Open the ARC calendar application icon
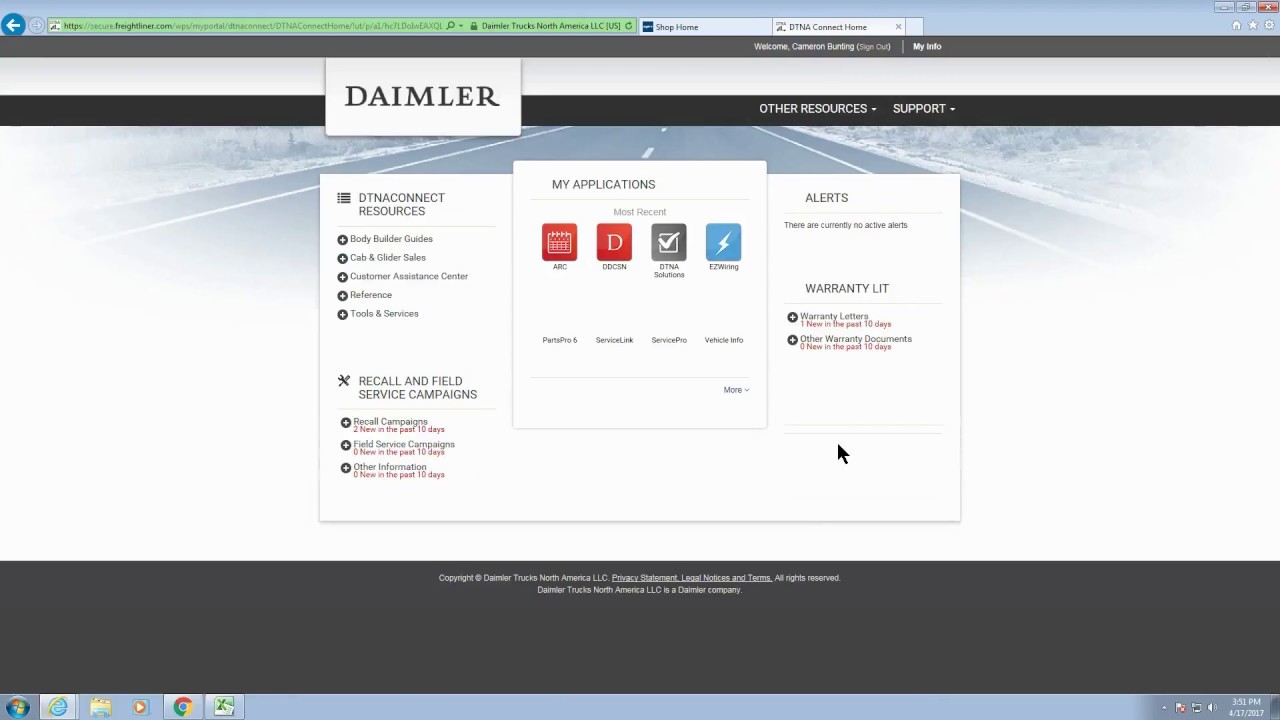The image size is (1280, 720). click(x=559, y=242)
